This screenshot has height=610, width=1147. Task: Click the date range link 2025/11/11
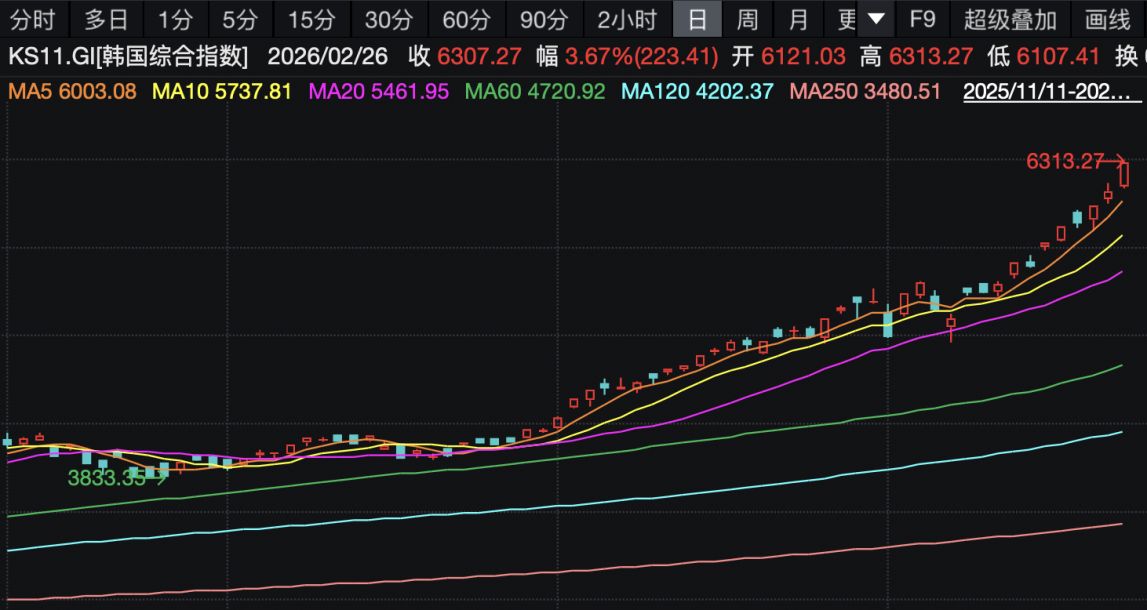1046,92
